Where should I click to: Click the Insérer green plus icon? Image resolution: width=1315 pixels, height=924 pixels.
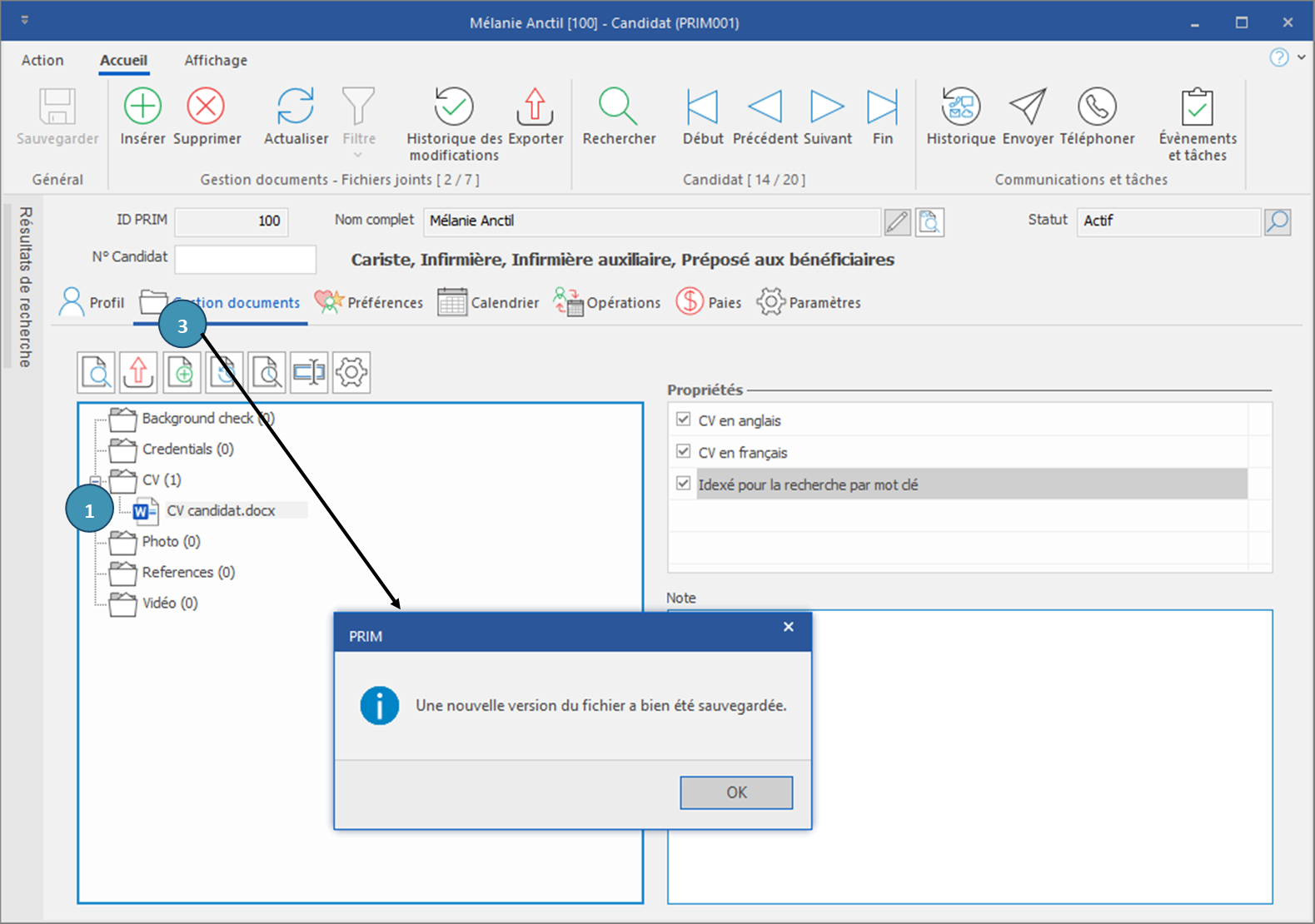pyautogui.click(x=142, y=107)
